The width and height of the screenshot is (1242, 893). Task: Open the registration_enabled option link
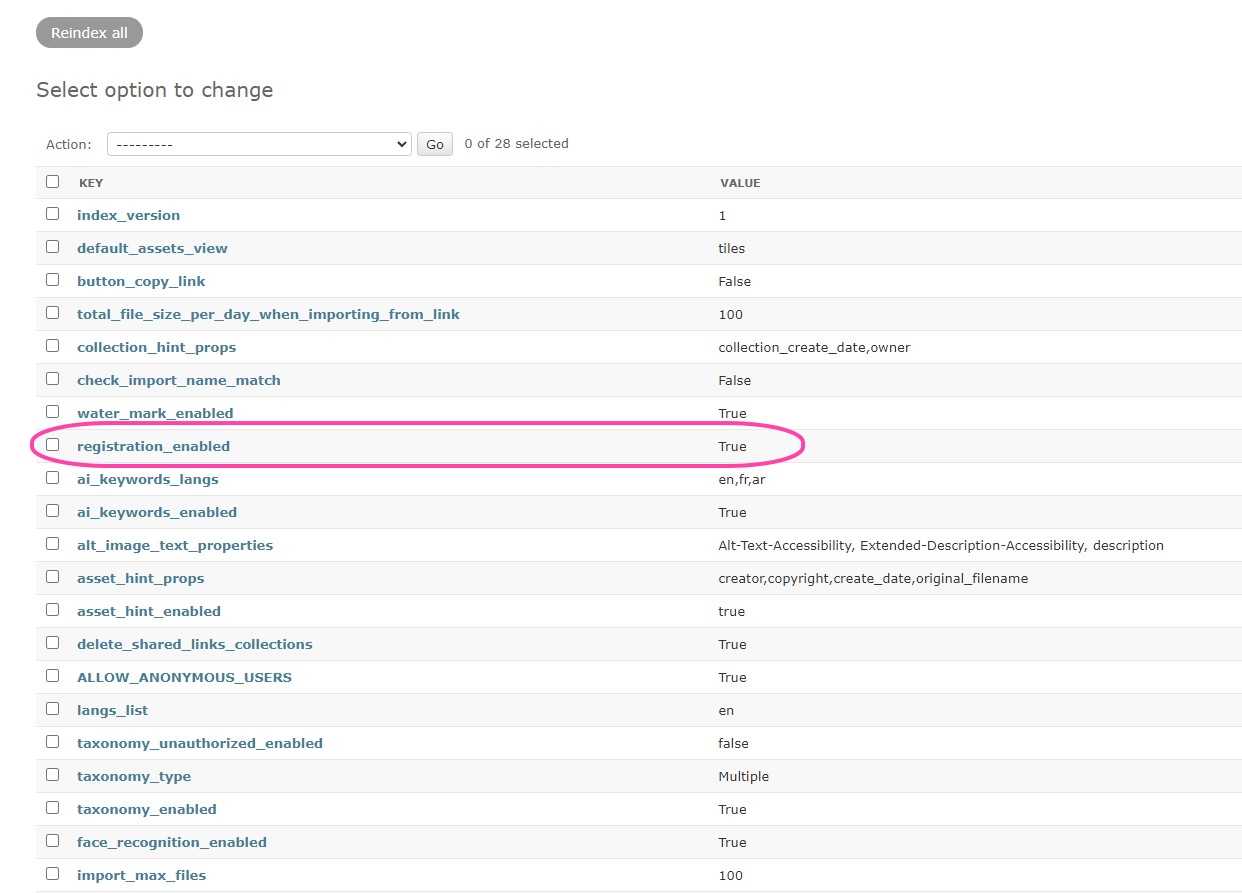[x=153, y=446]
